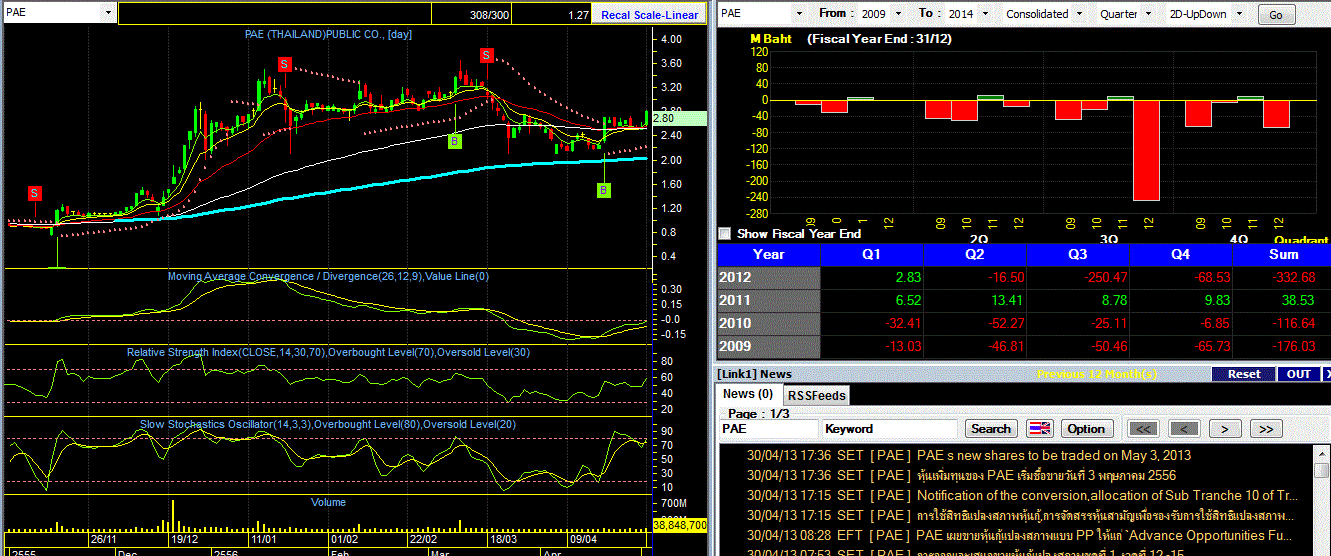Click the Q3 column header

(1078, 254)
